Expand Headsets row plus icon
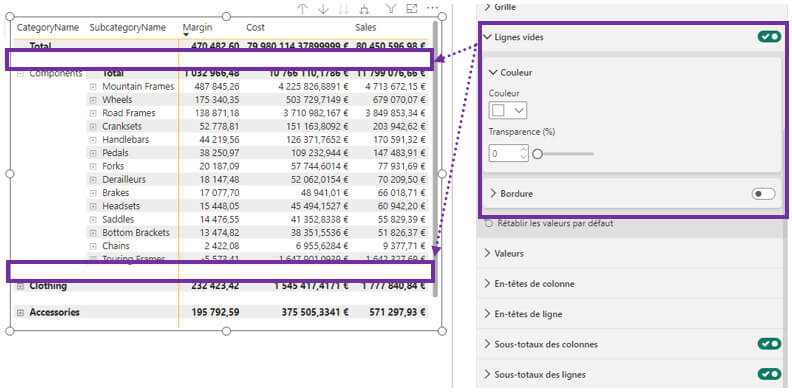792x392 pixels. pyautogui.click(x=93, y=206)
